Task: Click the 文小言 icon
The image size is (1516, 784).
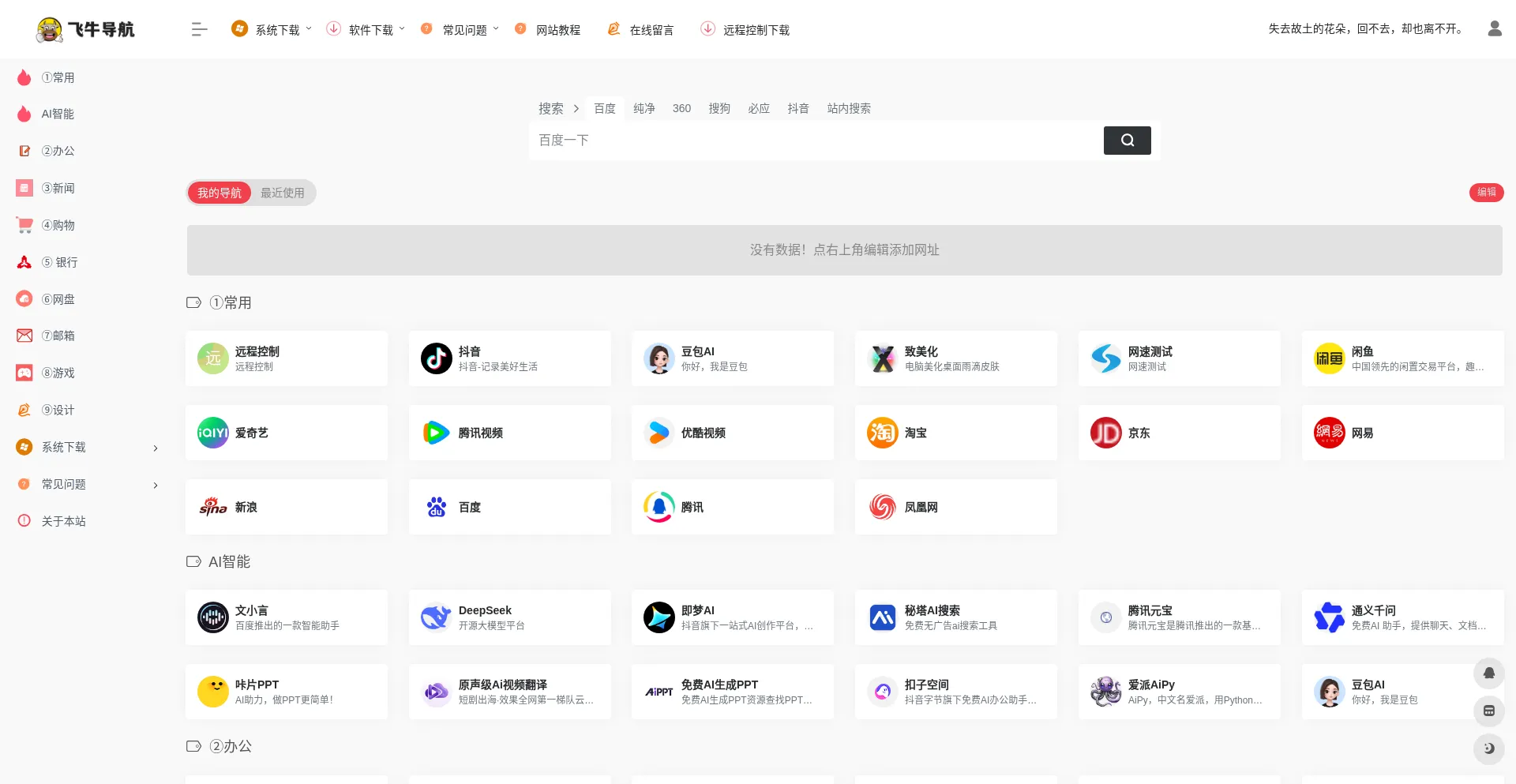Action: (212, 617)
